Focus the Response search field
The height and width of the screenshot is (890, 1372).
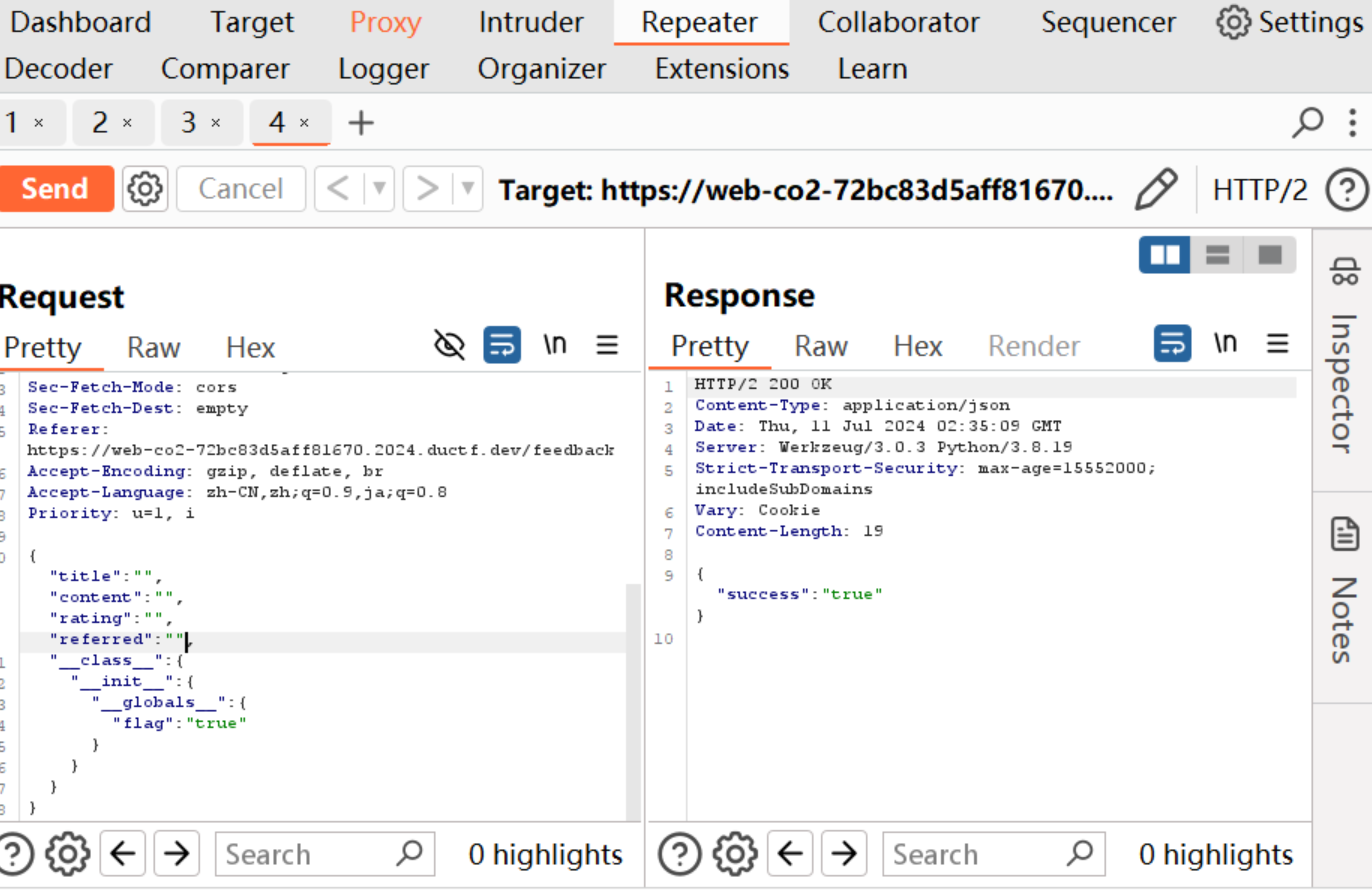point(992,854)
